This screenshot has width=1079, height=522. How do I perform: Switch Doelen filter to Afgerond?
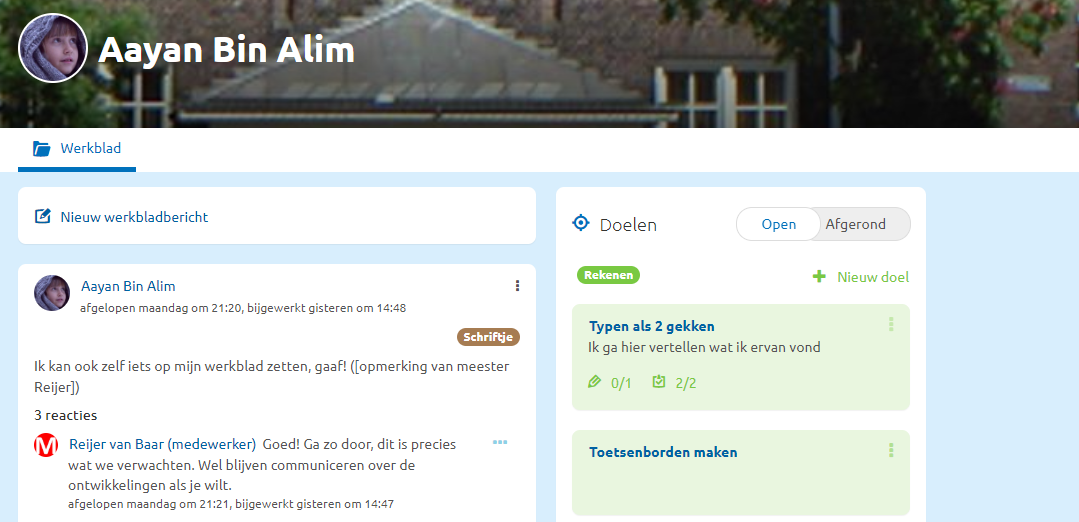(855, 224)
